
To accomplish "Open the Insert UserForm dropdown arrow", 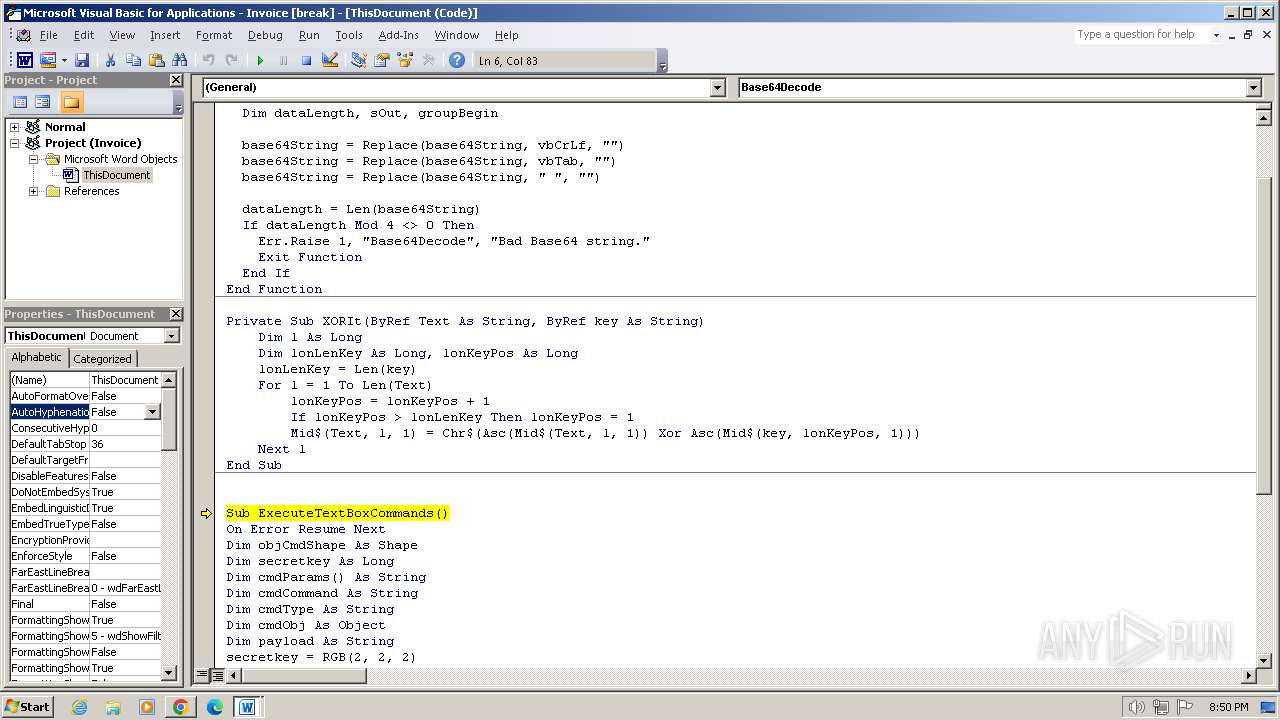I will pyautogui.click(x=64, y=61).
